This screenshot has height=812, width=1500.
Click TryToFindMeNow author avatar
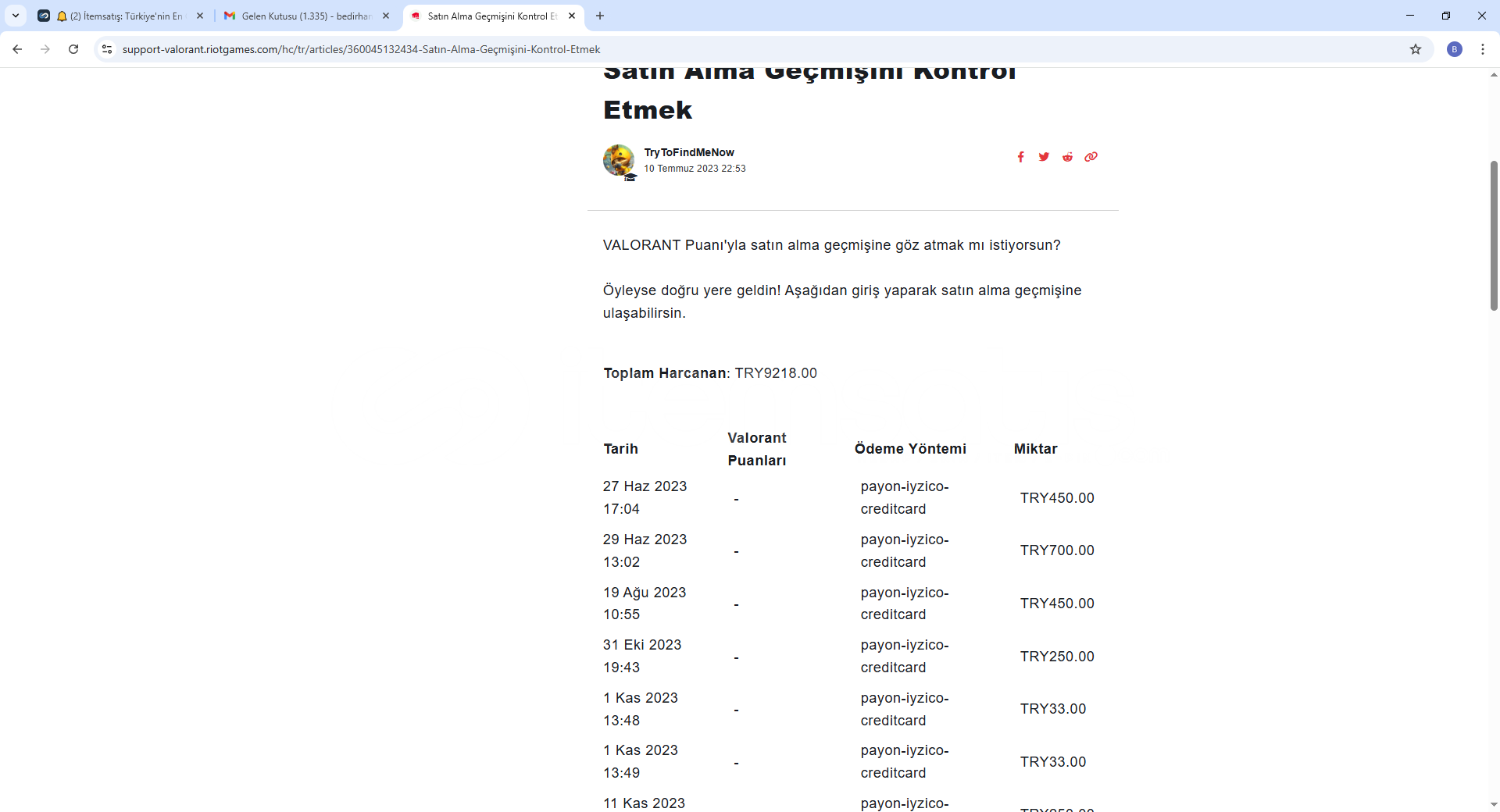(619, 160)
